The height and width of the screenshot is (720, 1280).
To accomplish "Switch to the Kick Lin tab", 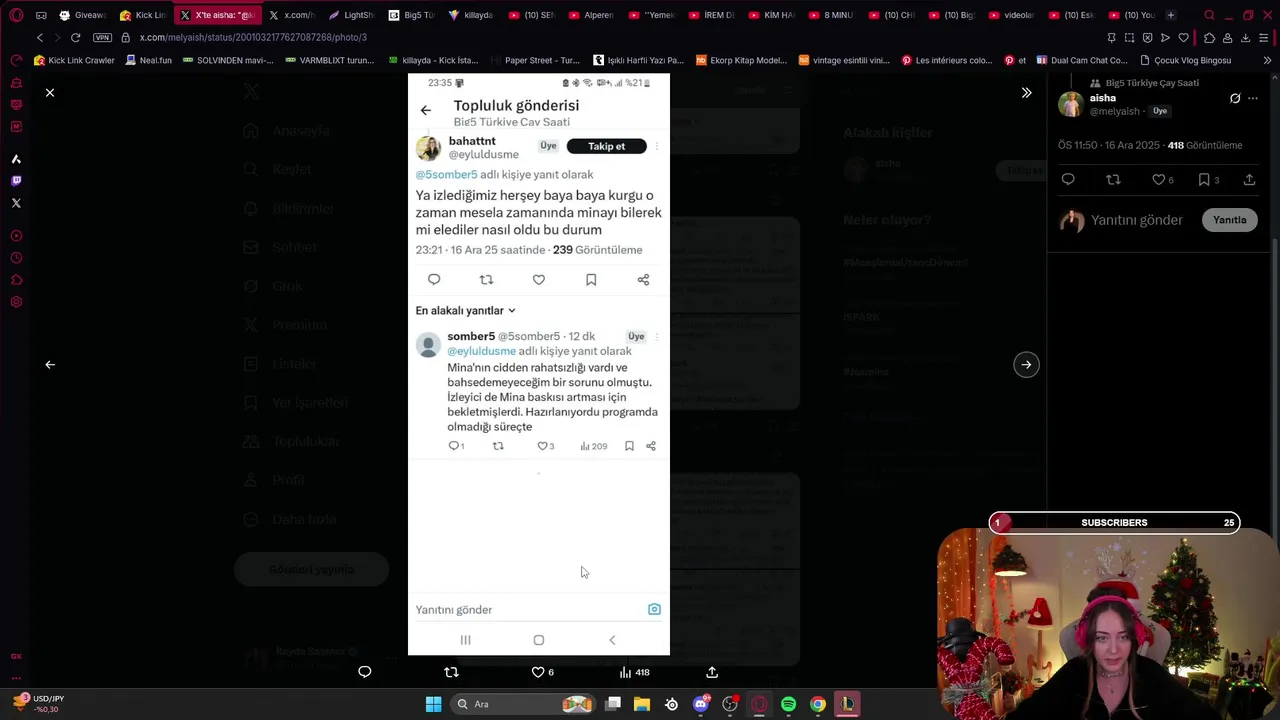I will [143, 15].
